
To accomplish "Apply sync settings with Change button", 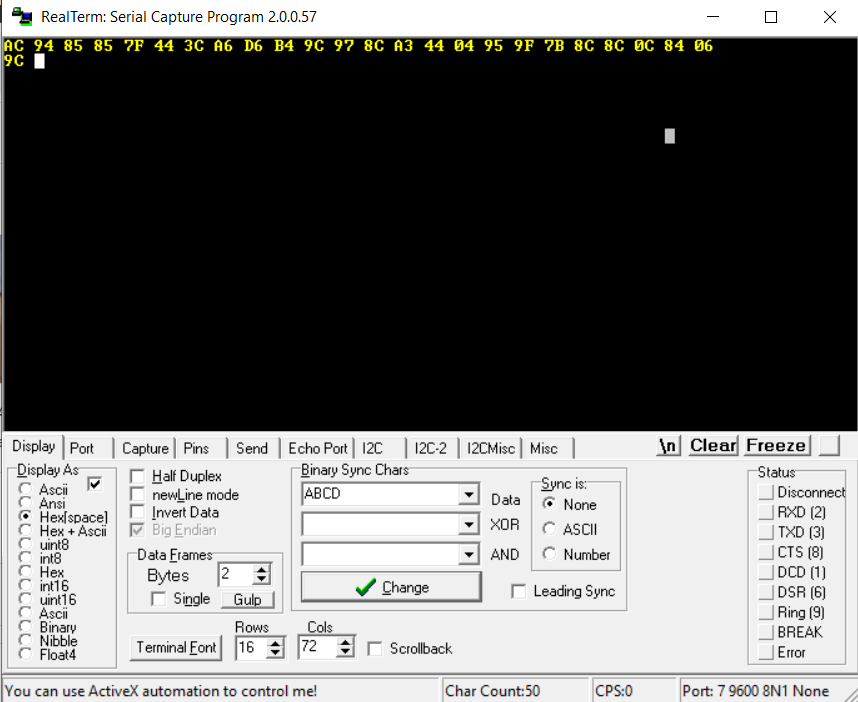I will tap(391, 587).
